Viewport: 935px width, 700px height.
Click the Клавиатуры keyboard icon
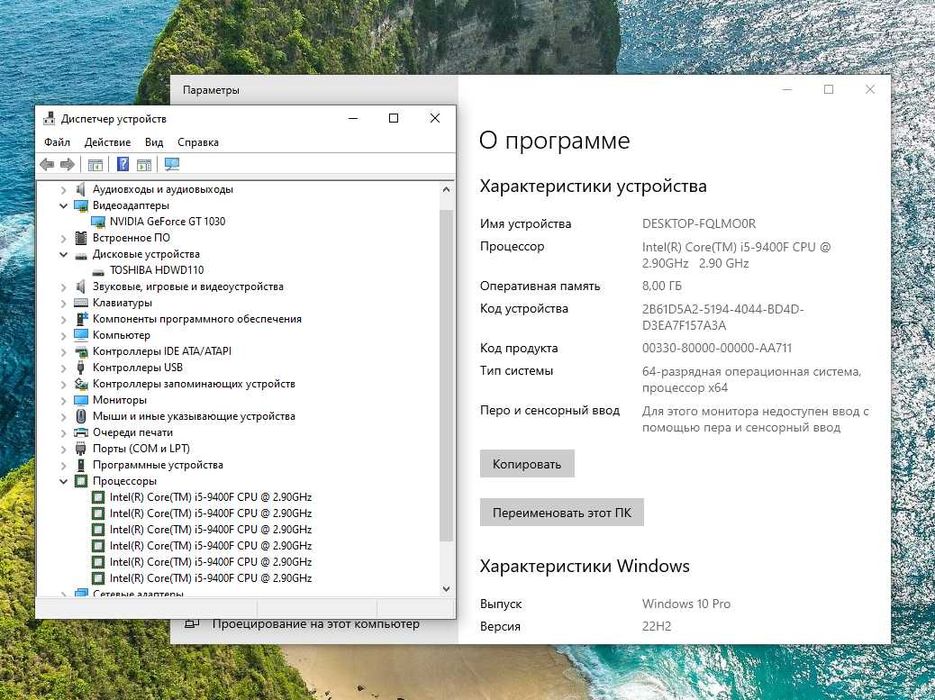(81, 302)
